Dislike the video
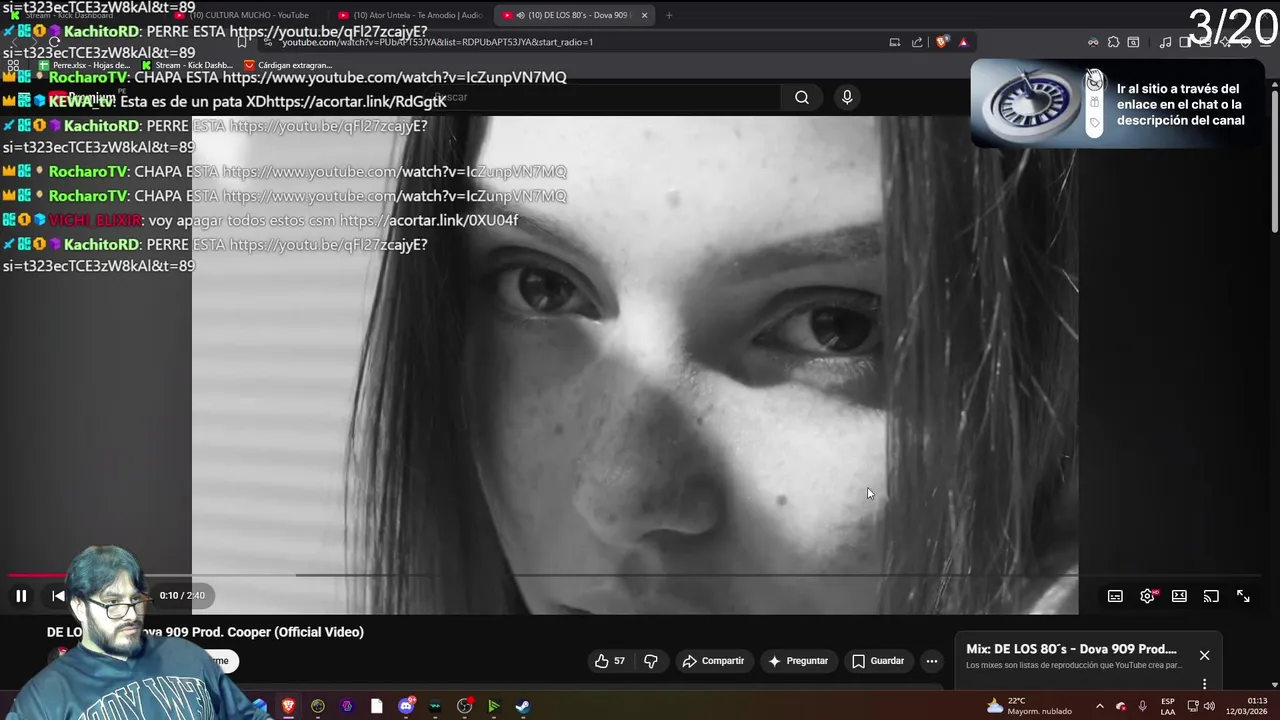Image resolution: width=1280 pixels, height=720 pixels. pyautogui.click(x=651, y=661)
